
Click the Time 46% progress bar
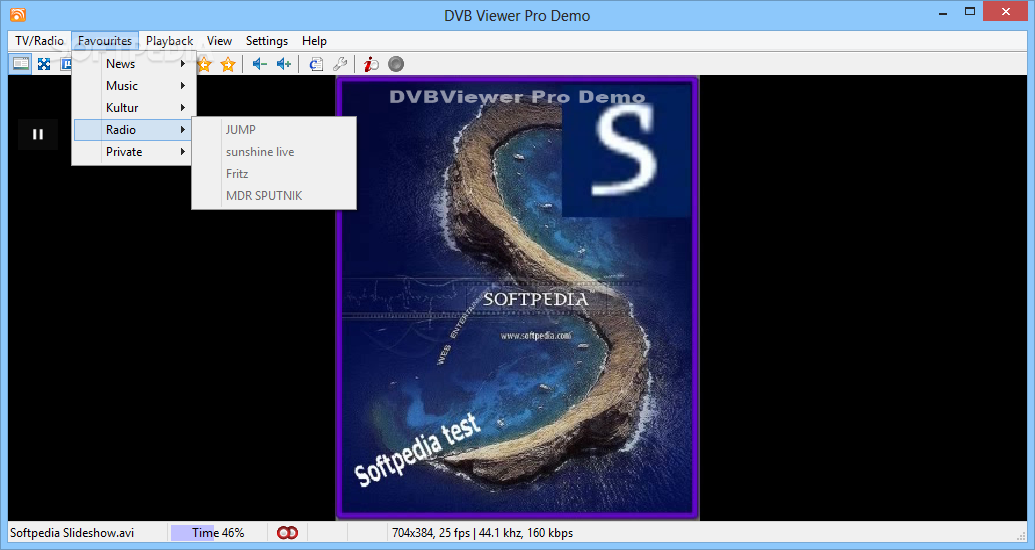(x=218, y=532)
